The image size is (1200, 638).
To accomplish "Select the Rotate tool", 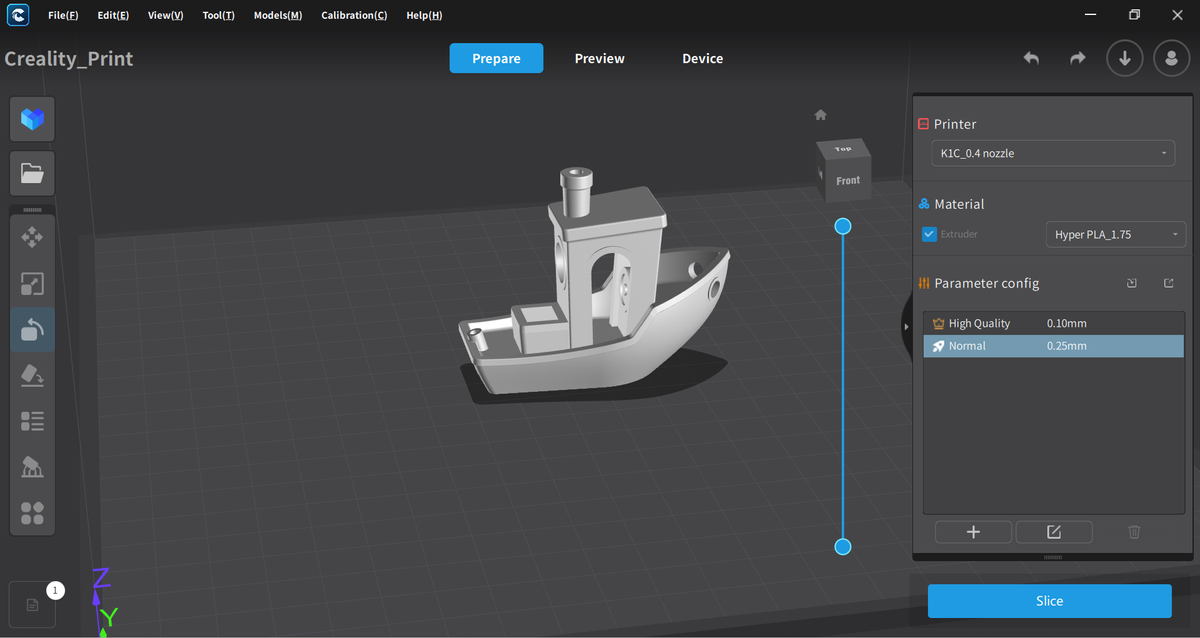I will [x=32, y=329].
